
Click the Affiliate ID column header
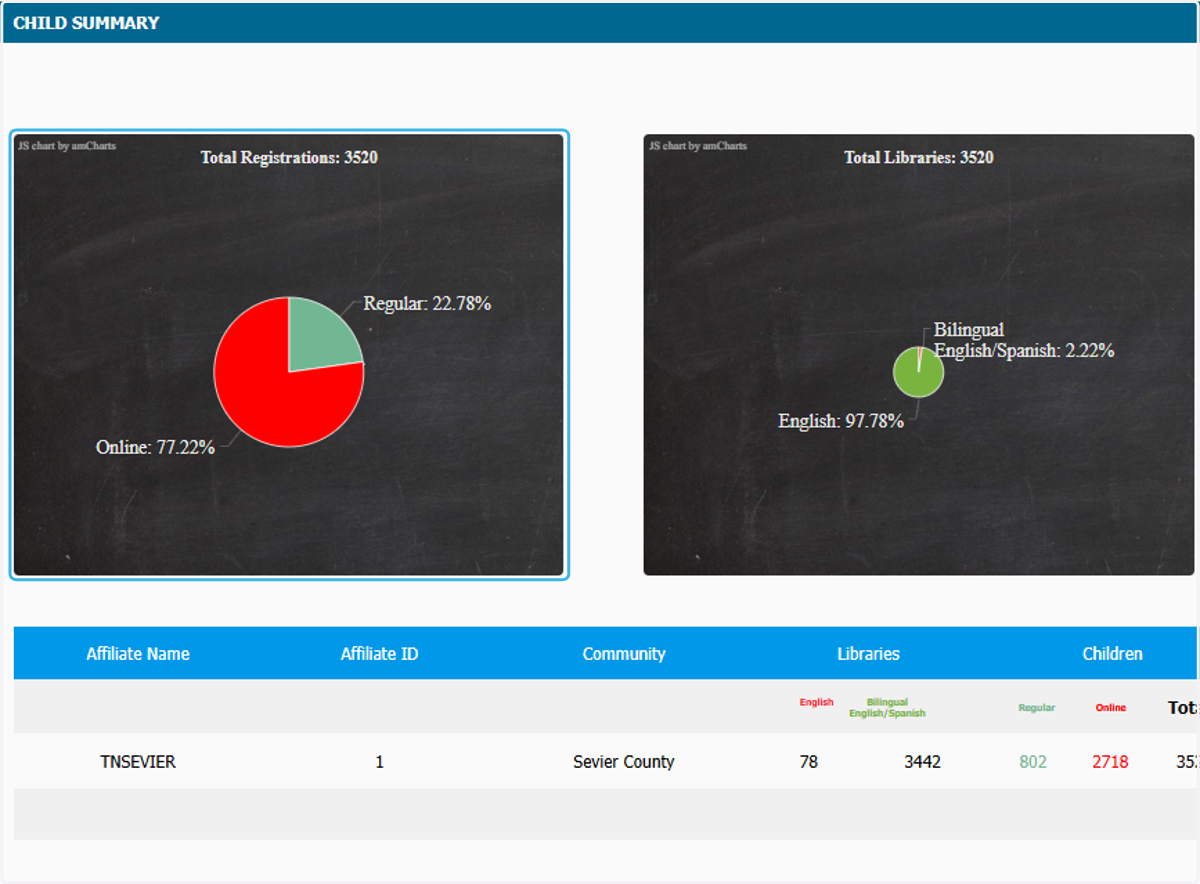[x=379, y=654]
